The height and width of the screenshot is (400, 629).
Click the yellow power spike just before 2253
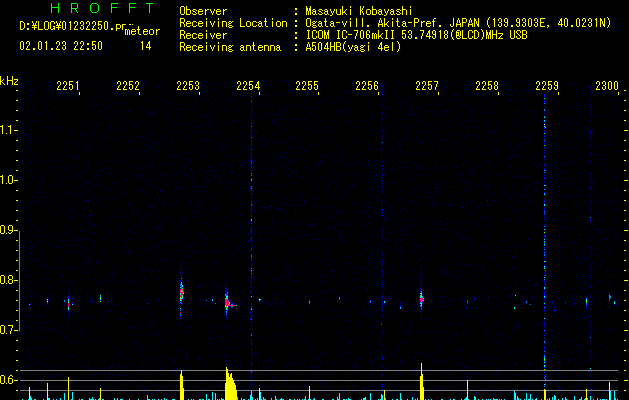tap(182, 385)
